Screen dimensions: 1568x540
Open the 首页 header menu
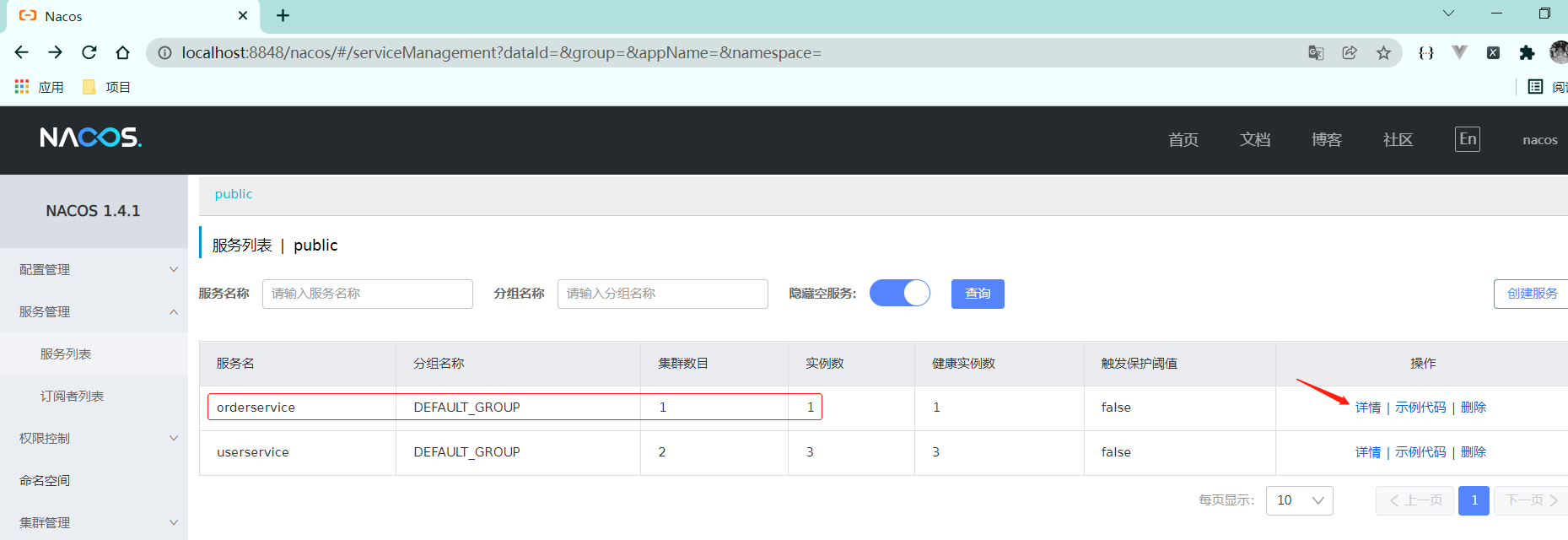point(1183,140)
